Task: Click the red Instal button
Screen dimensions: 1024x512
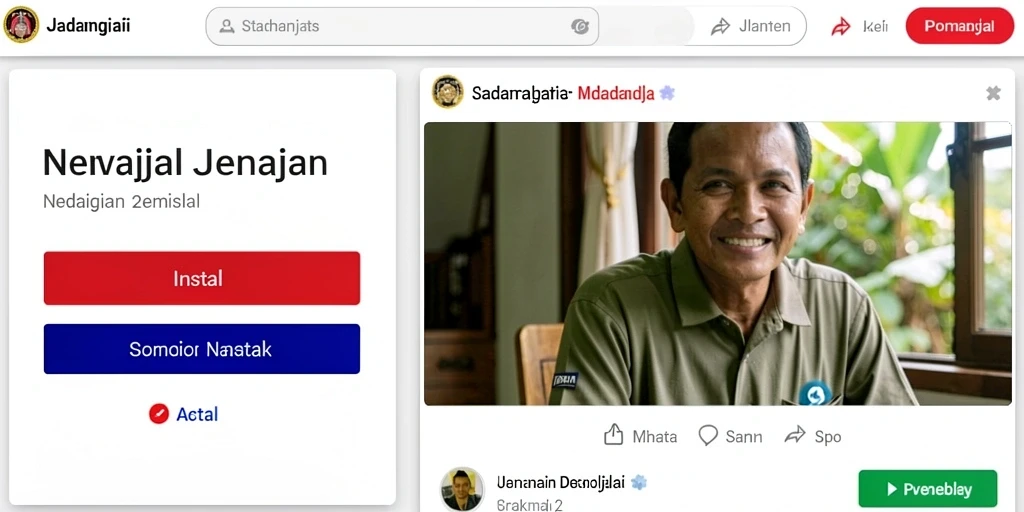Action: [202, 278]
